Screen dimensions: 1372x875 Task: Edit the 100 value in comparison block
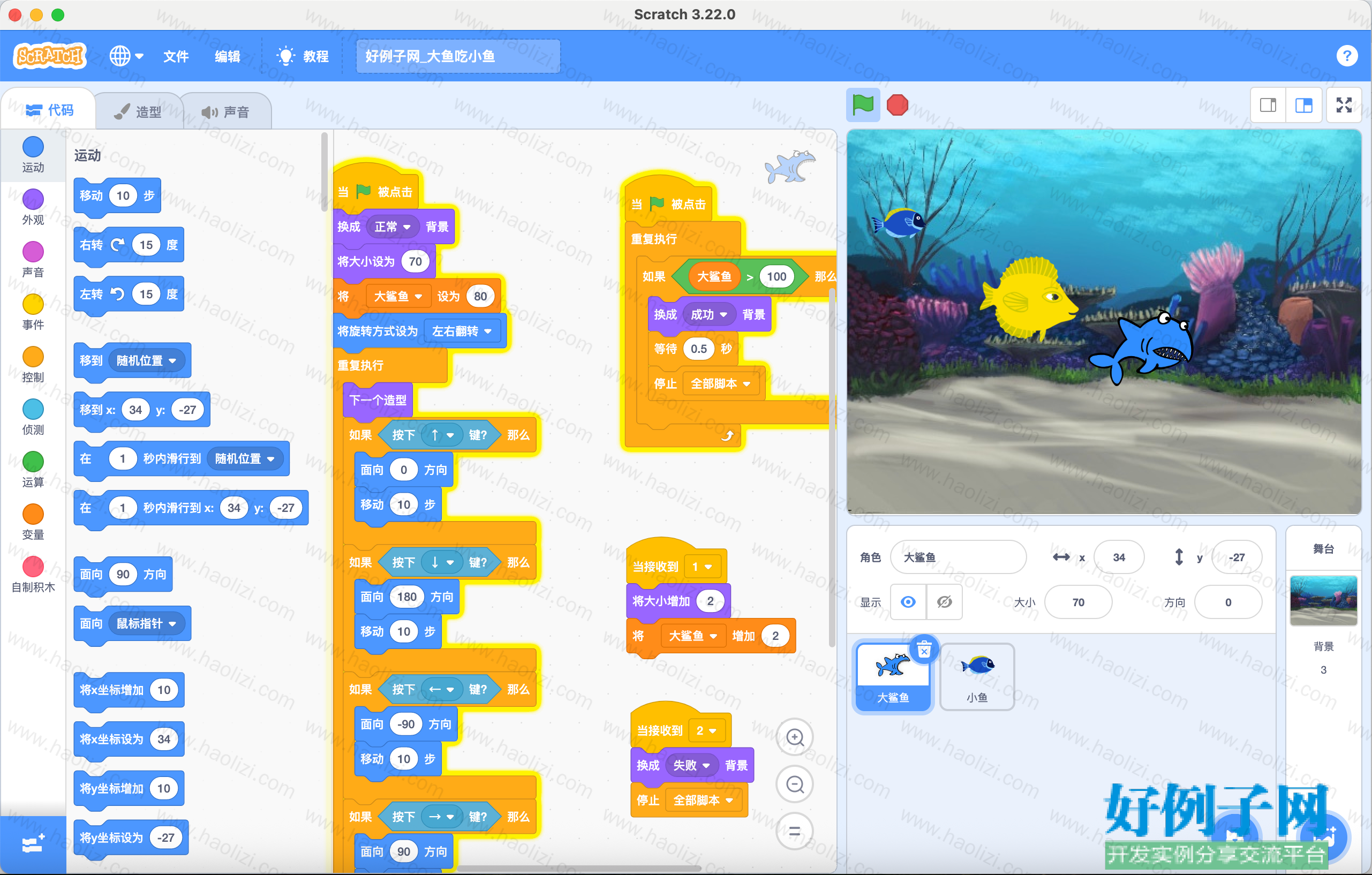click(776, 277)
